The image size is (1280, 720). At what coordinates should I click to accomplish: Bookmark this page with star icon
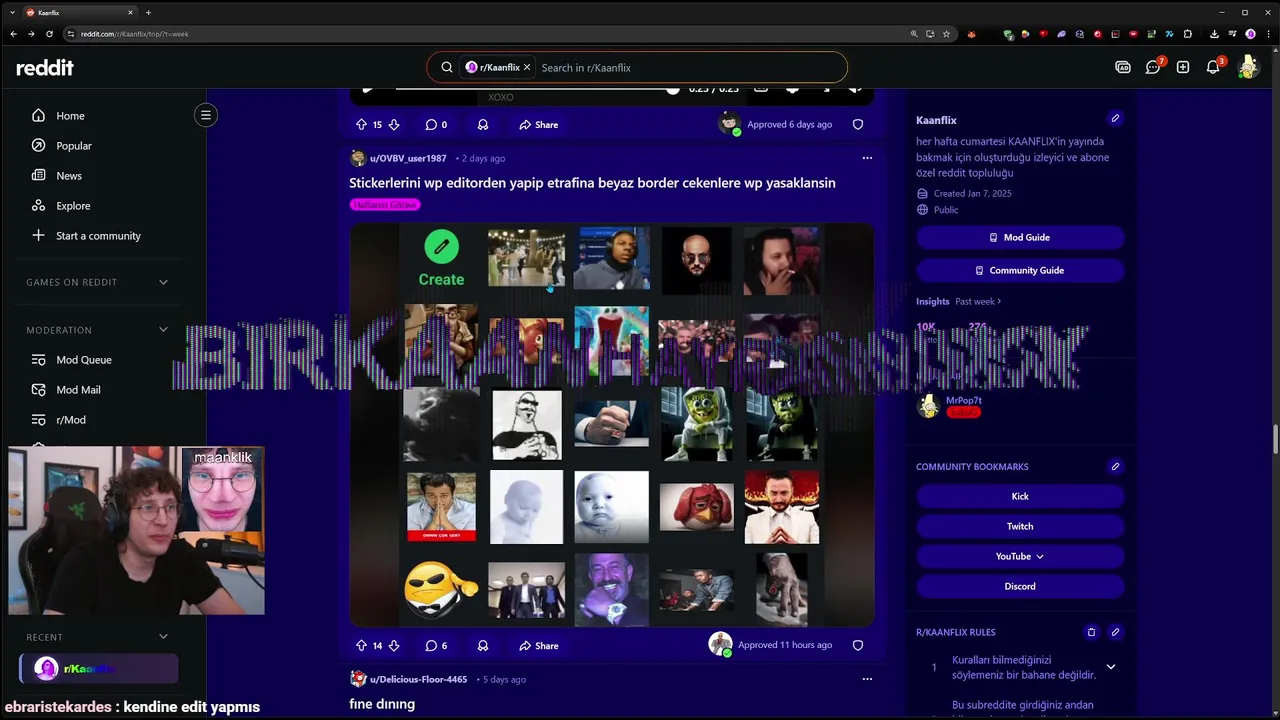click(x=946, y=34)
